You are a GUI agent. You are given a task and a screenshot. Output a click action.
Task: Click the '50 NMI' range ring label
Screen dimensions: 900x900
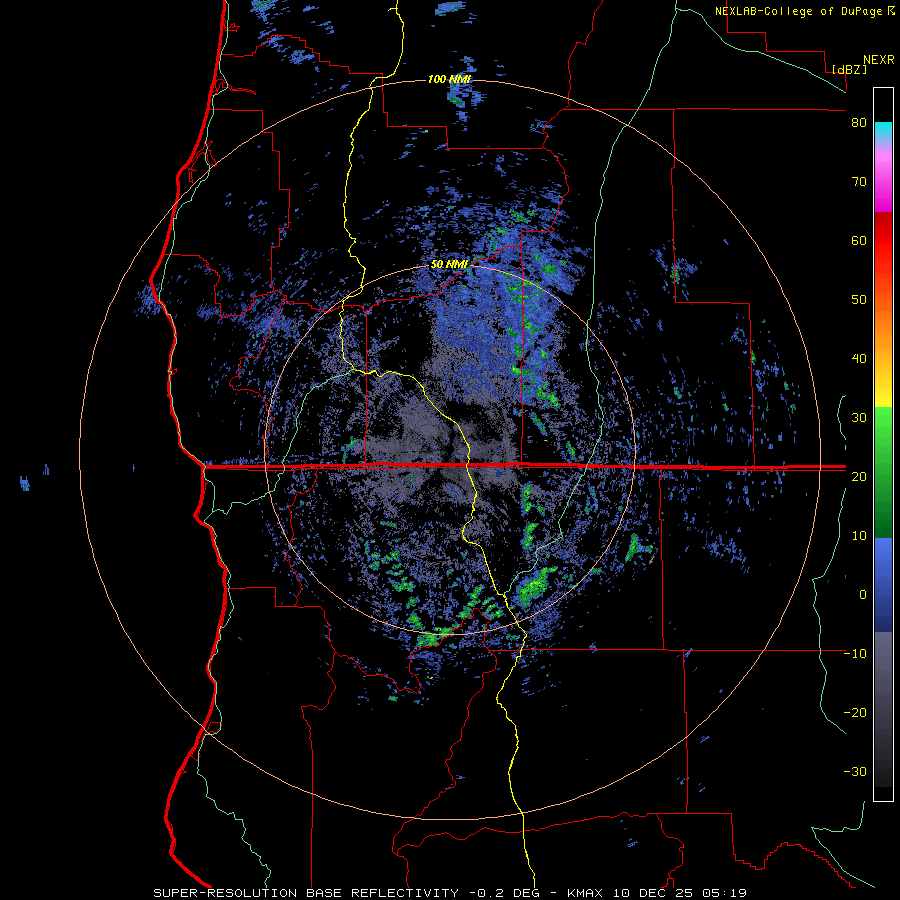point(449,265)
